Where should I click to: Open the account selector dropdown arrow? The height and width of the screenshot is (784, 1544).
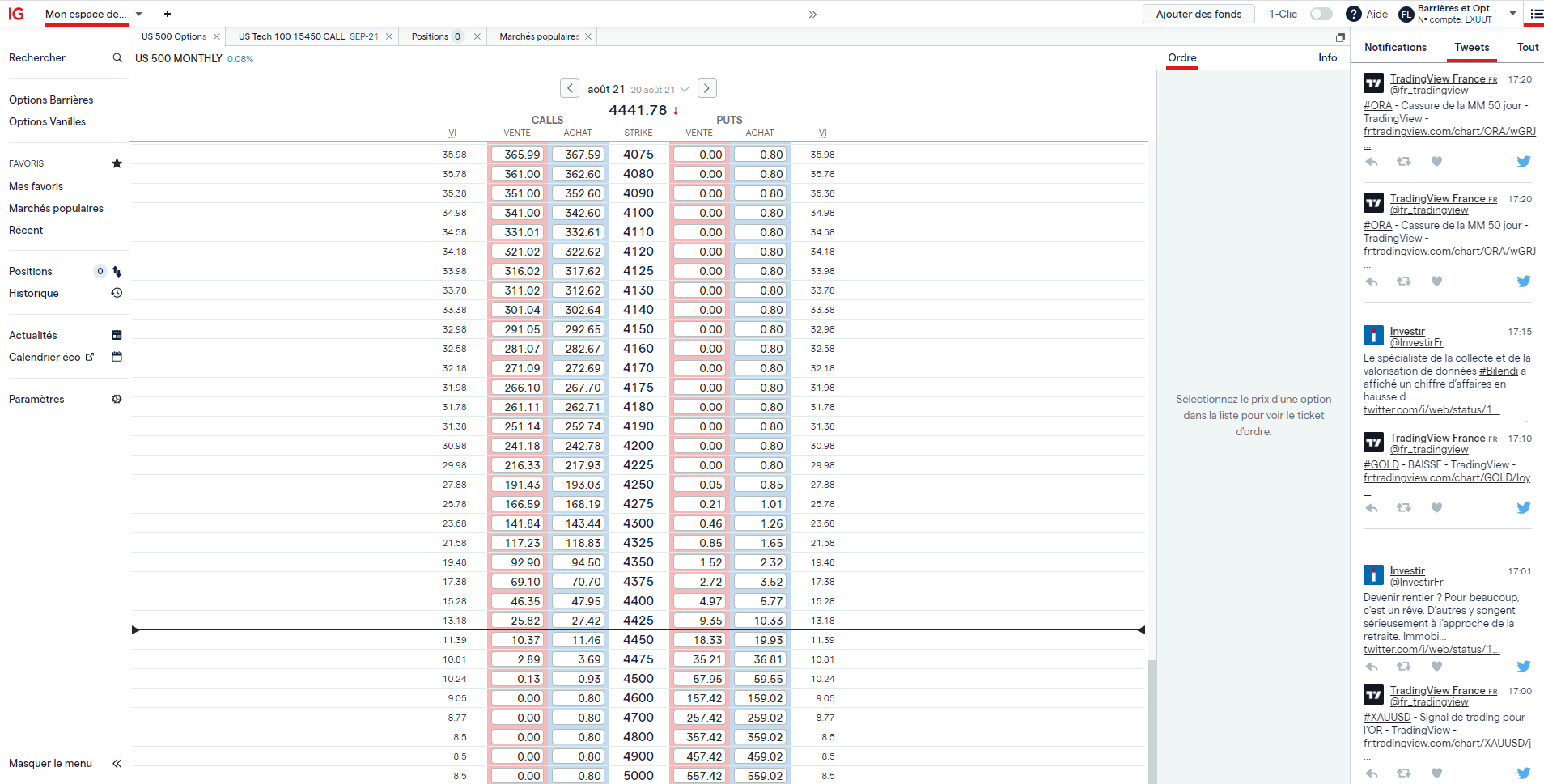tap(1512, 14)
